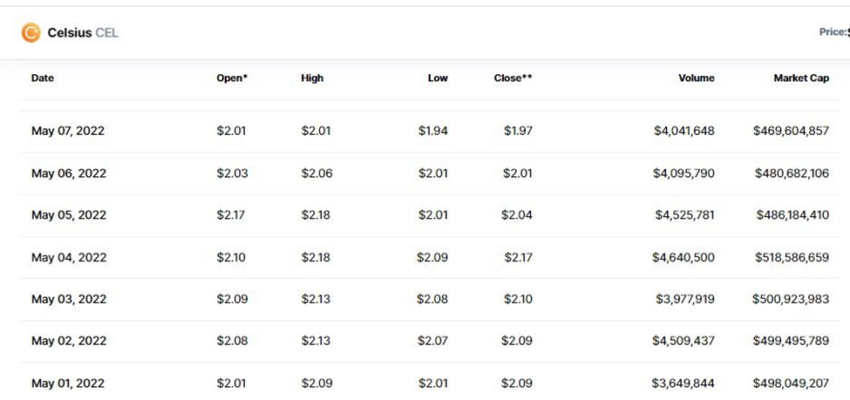Click the Volume column header
This screenshot has width=850, height=400.
(696, 78)
